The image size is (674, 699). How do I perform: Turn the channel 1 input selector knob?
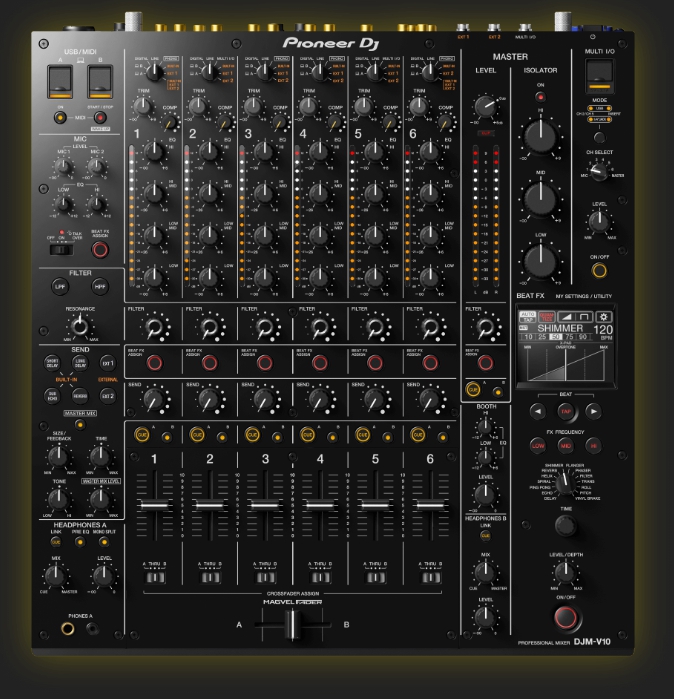pos(154,72)
